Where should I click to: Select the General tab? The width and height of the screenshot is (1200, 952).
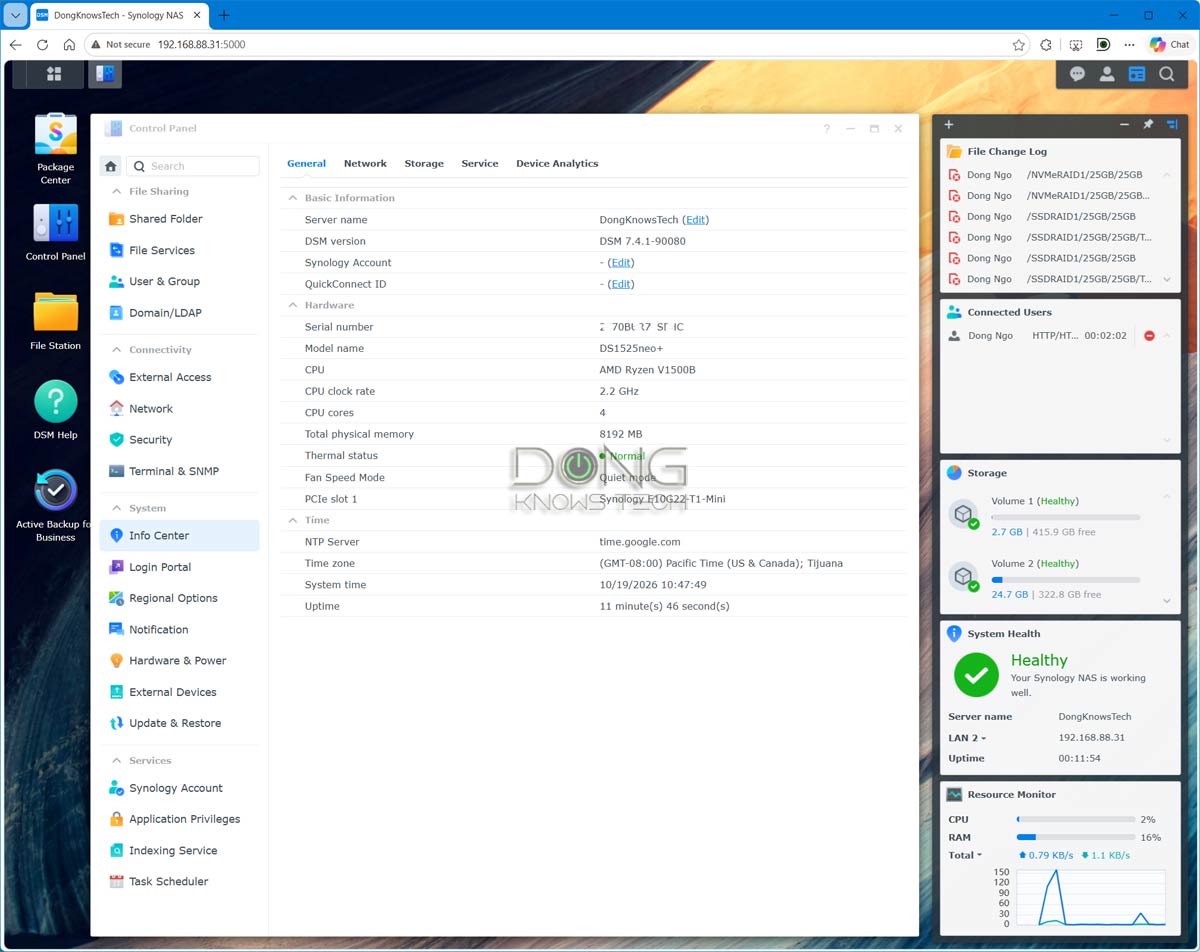(x=306, y=163)
